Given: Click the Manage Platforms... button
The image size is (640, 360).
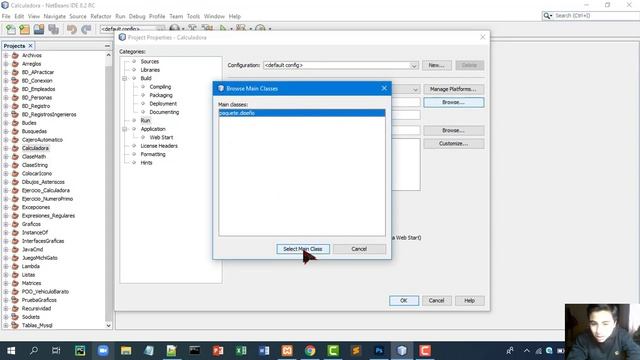Looking at the screenshot, I should [453, 89].
